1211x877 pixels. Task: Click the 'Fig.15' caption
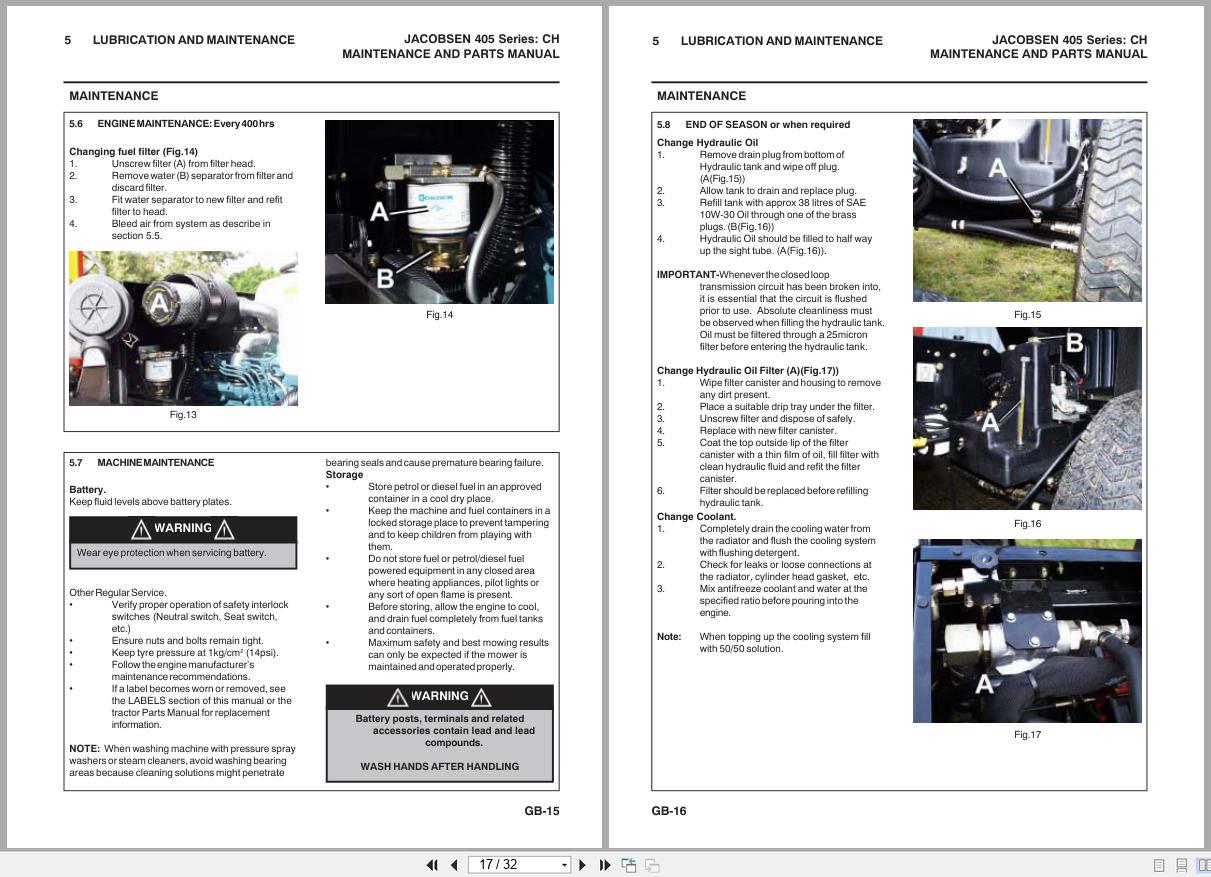coord(1027,315)
